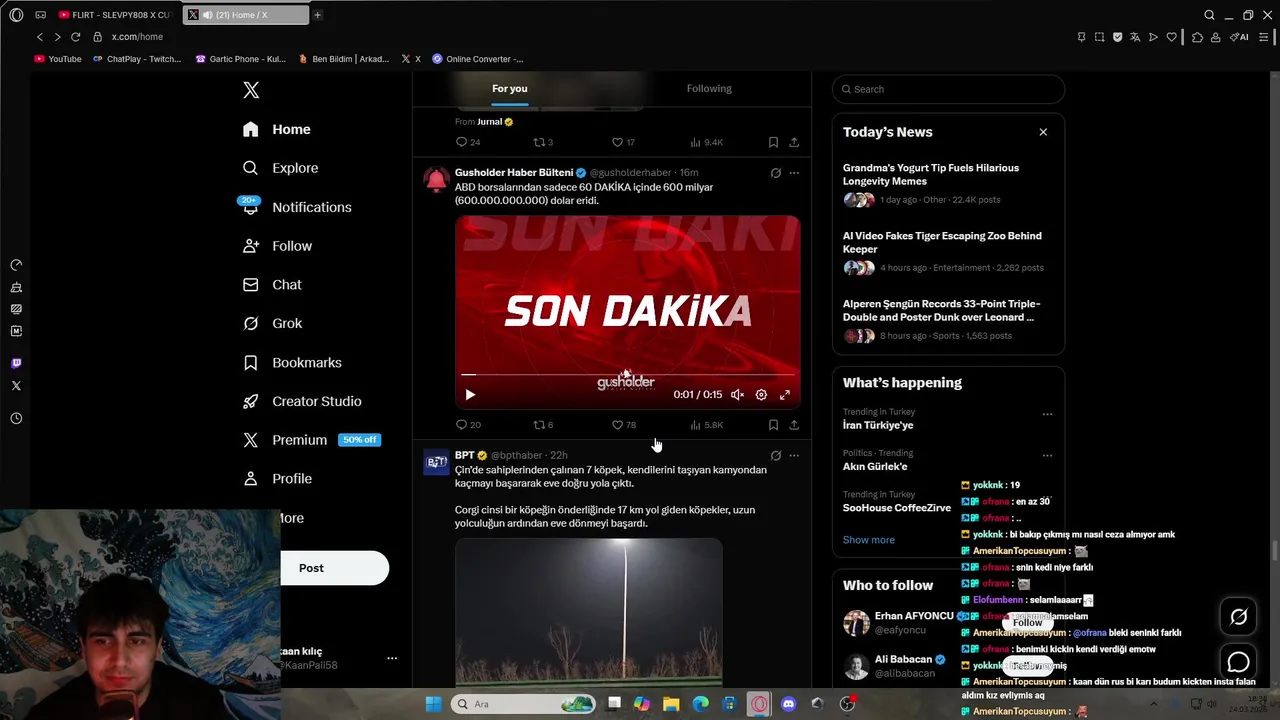
Task: Focus the X Search field
Action: point(948,89)
